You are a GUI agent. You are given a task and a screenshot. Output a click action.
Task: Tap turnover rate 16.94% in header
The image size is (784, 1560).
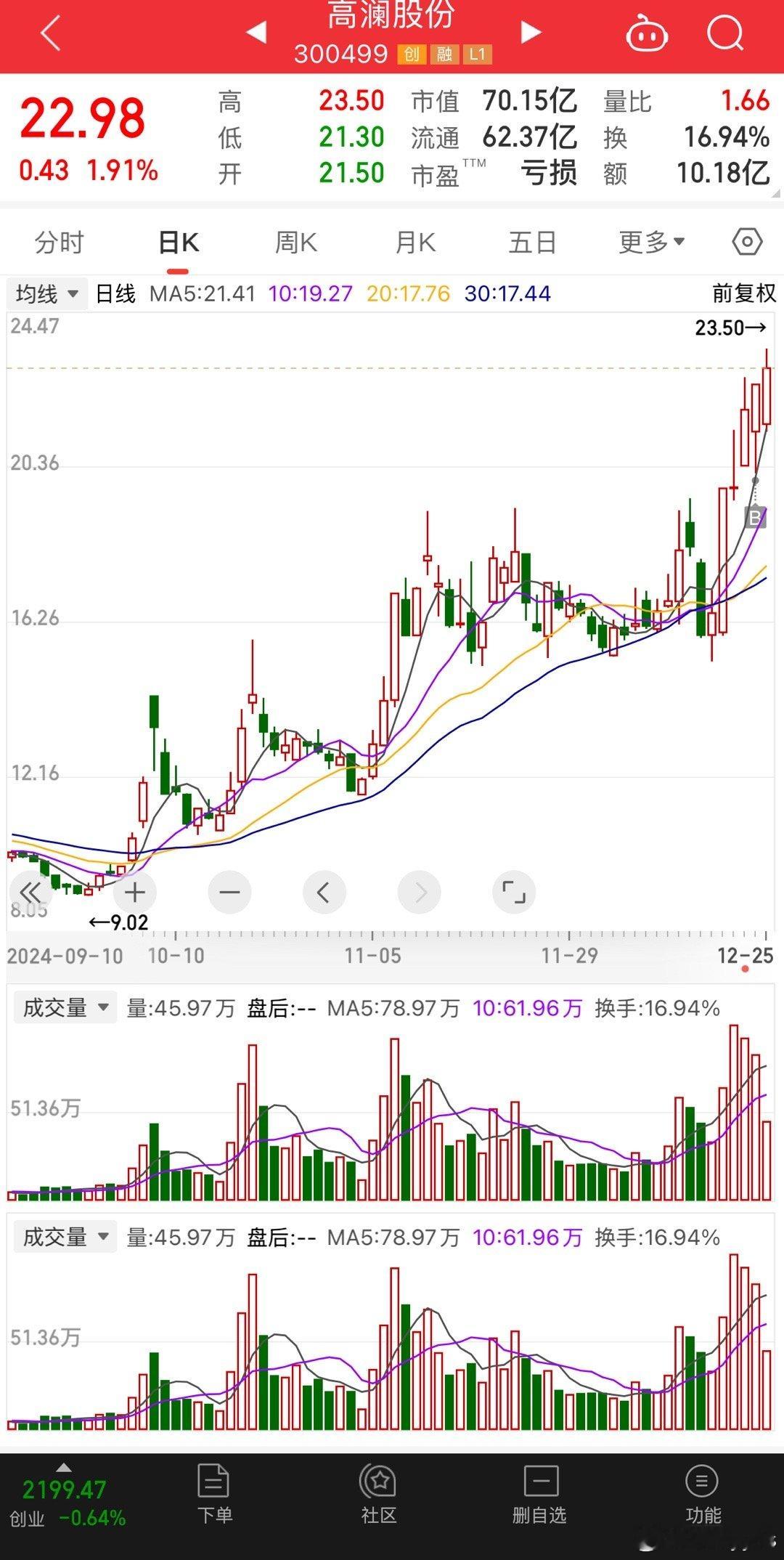point(727,137)
